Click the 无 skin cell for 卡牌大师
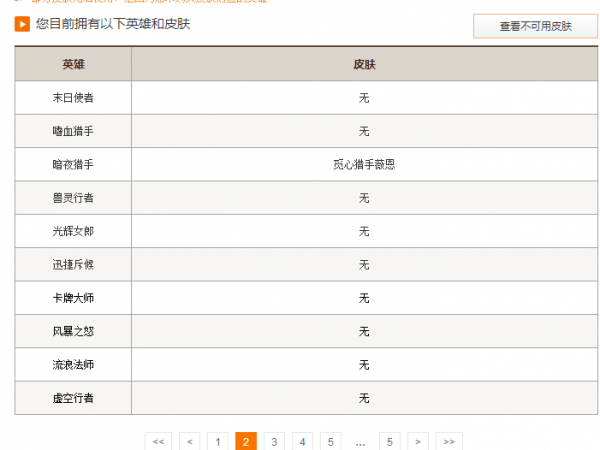Viewport: 600px width, 450px height. pos(364,298)
